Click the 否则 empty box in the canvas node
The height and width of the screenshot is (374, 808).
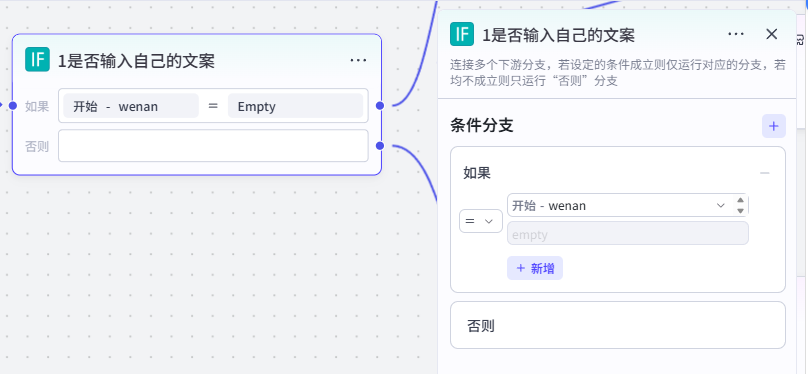pyautogui.click(x=213, y=146)
